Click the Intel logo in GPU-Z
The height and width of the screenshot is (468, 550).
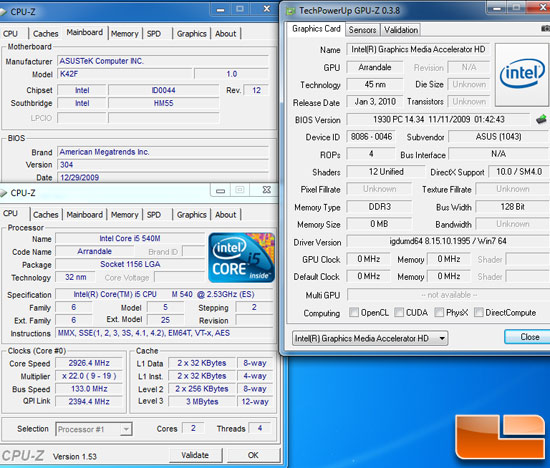pyautogui.click(x=522, y=74)
